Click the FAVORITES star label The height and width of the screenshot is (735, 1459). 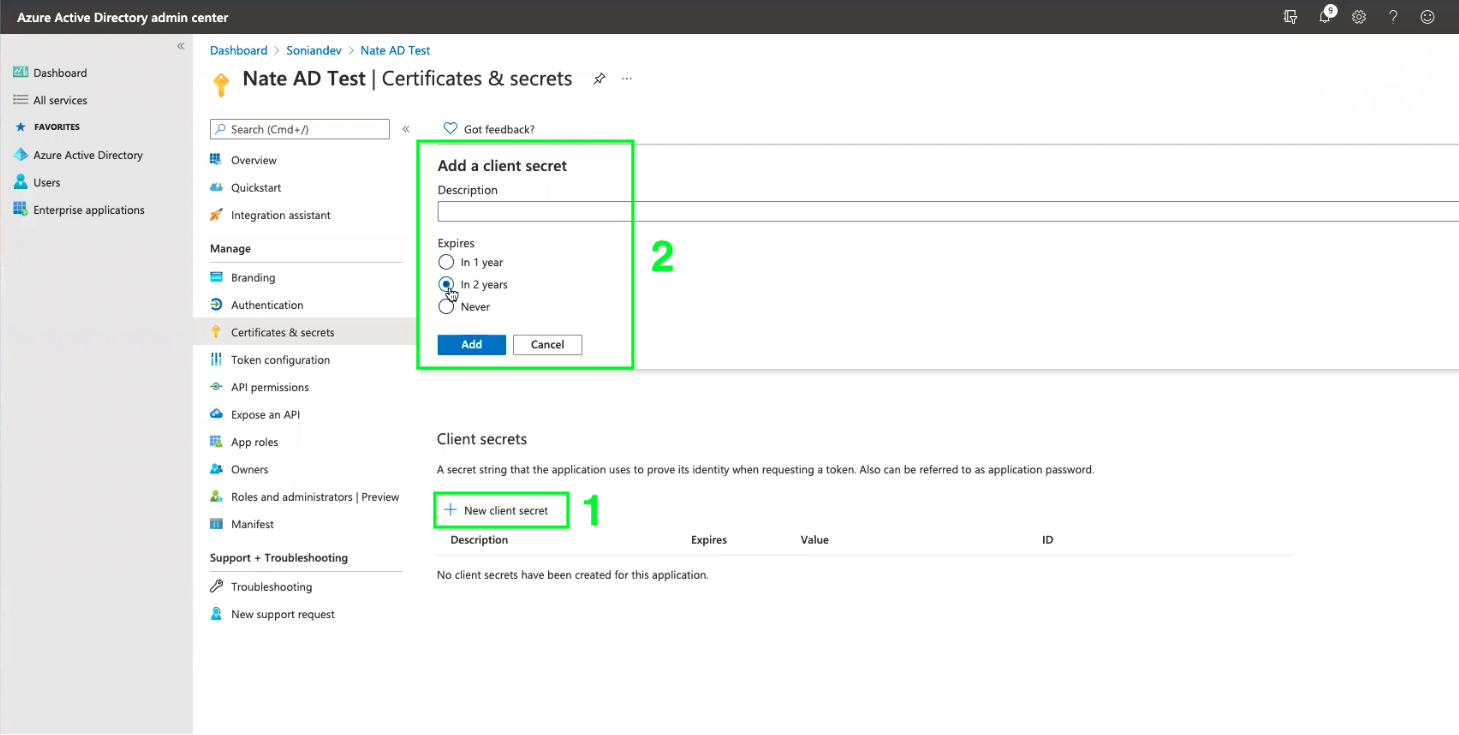pyautogui.click(x=48, y=127)
